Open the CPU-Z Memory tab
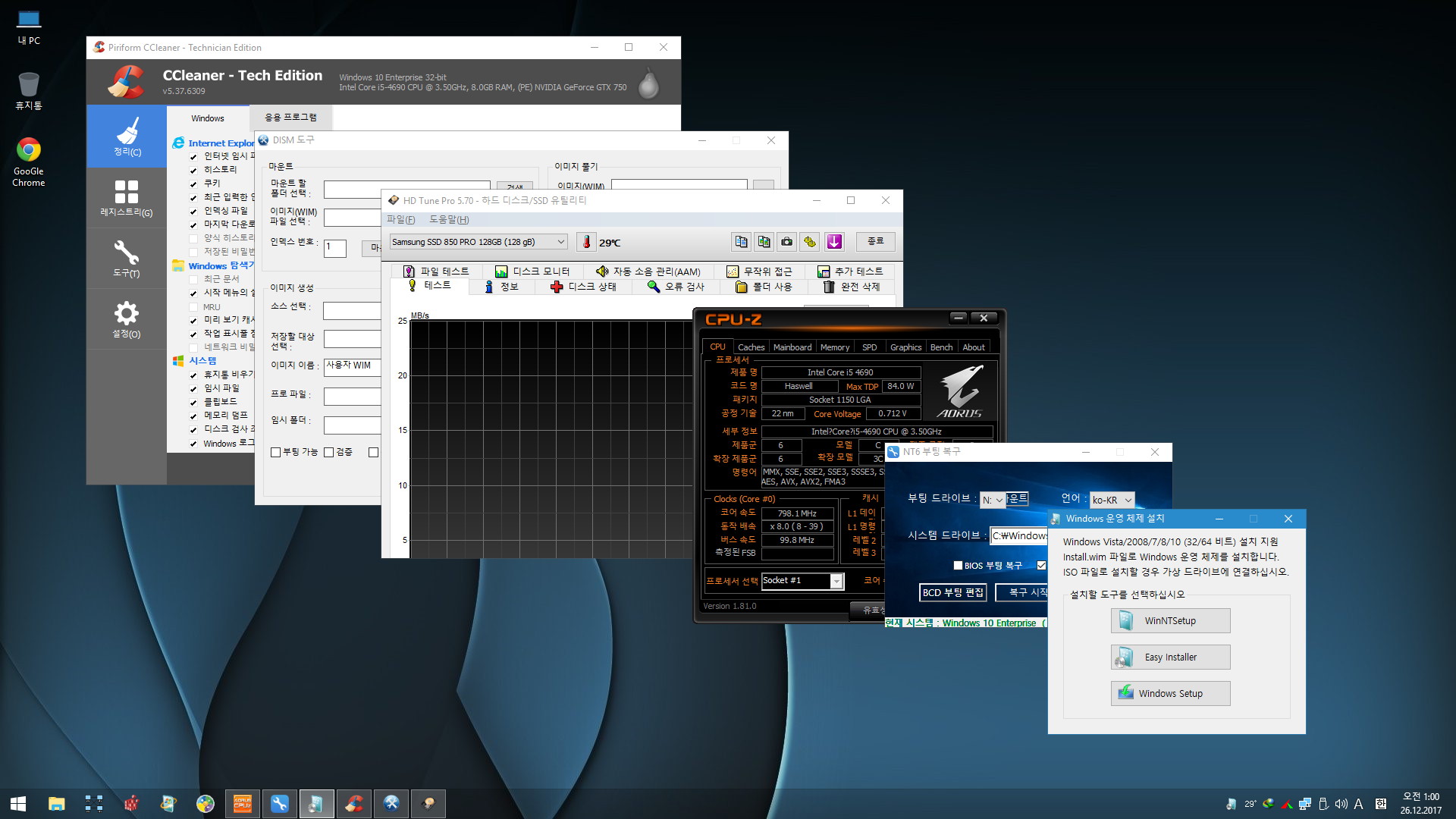 [x=835, y=347]
